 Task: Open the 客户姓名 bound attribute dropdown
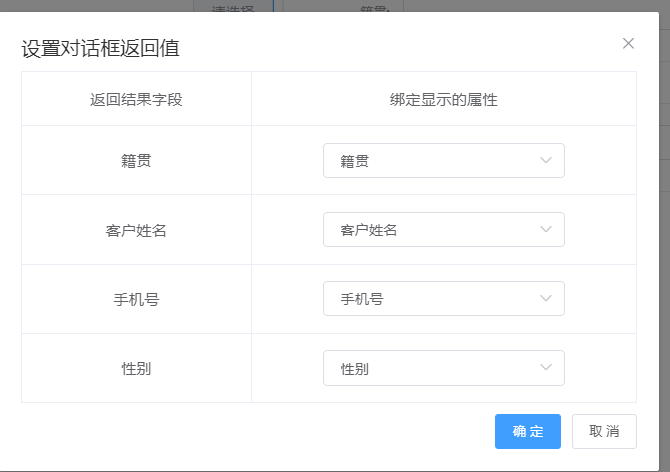tap(443, 229)
